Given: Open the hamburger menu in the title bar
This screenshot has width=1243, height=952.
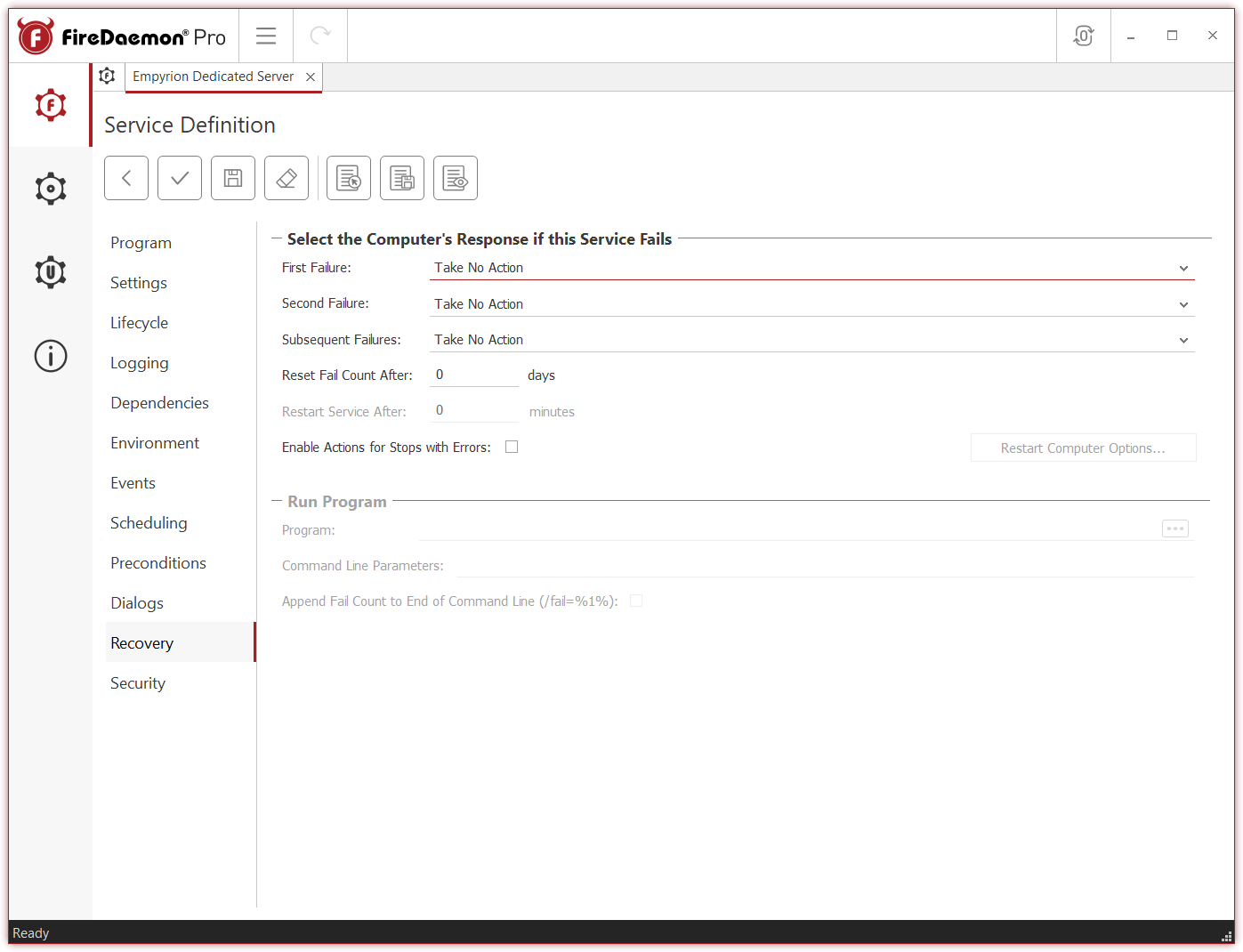Looking at the screenshot, I should click(265, 36).
